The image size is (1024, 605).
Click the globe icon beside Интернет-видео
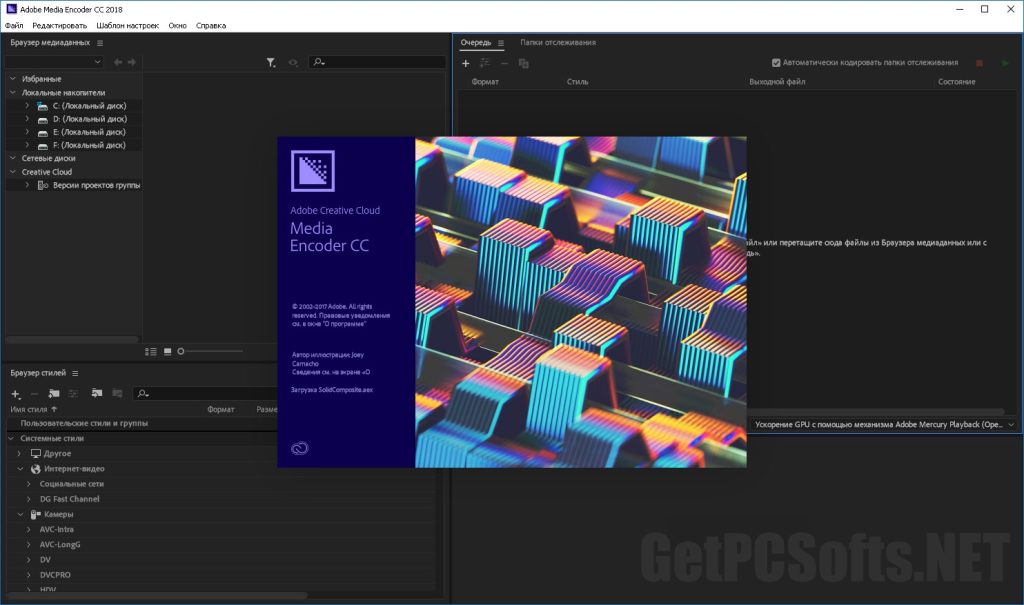(36, 469)
